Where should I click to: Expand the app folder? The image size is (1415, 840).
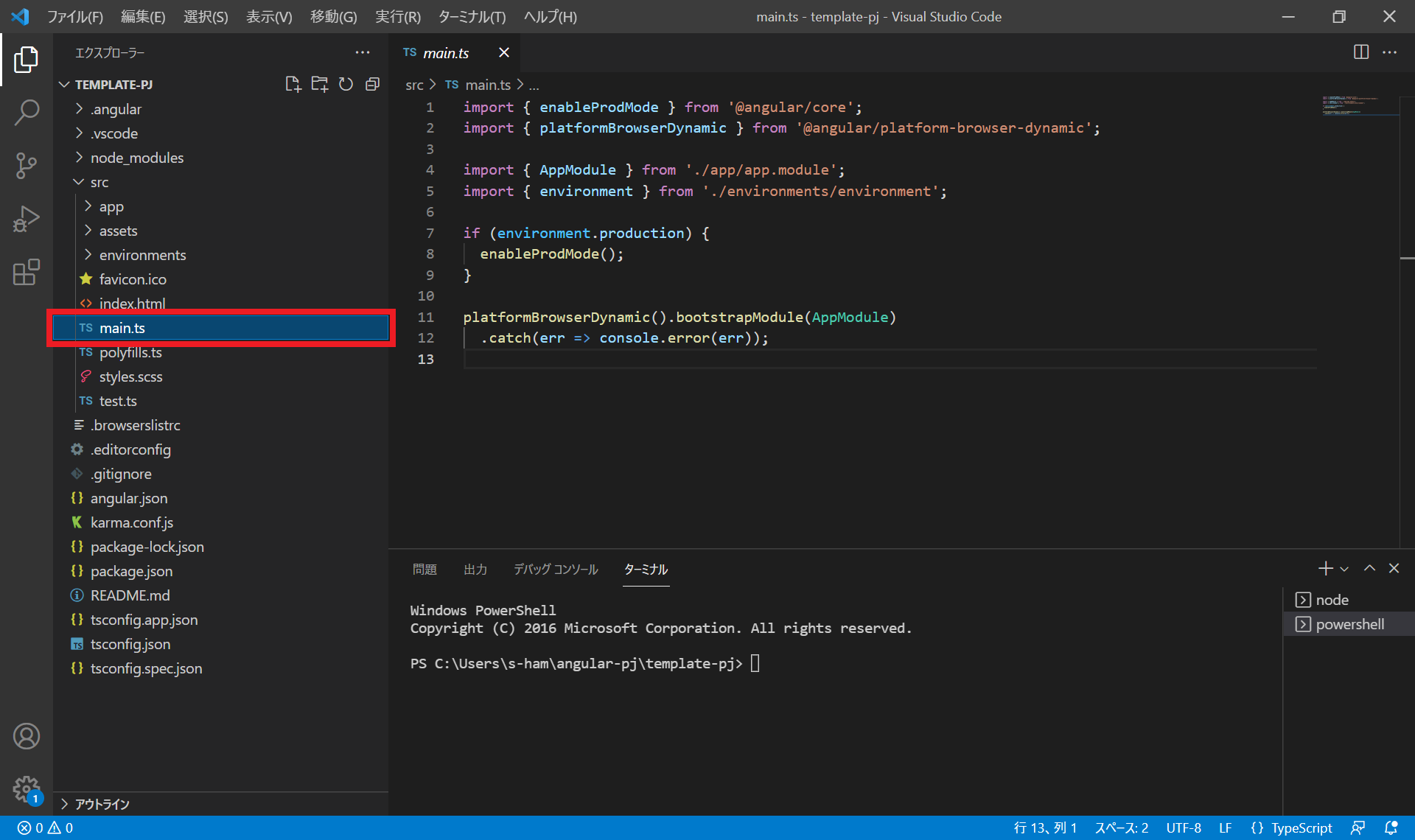point(111,206)
